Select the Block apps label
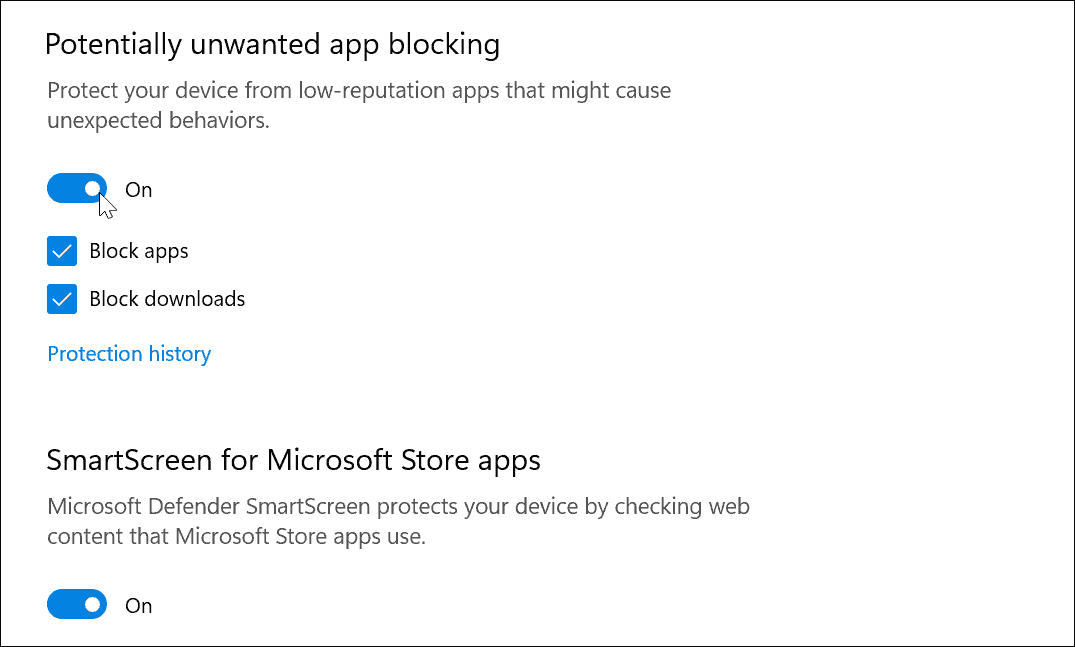Viewport: 1075px width, 647px height. tap(137, 251)
